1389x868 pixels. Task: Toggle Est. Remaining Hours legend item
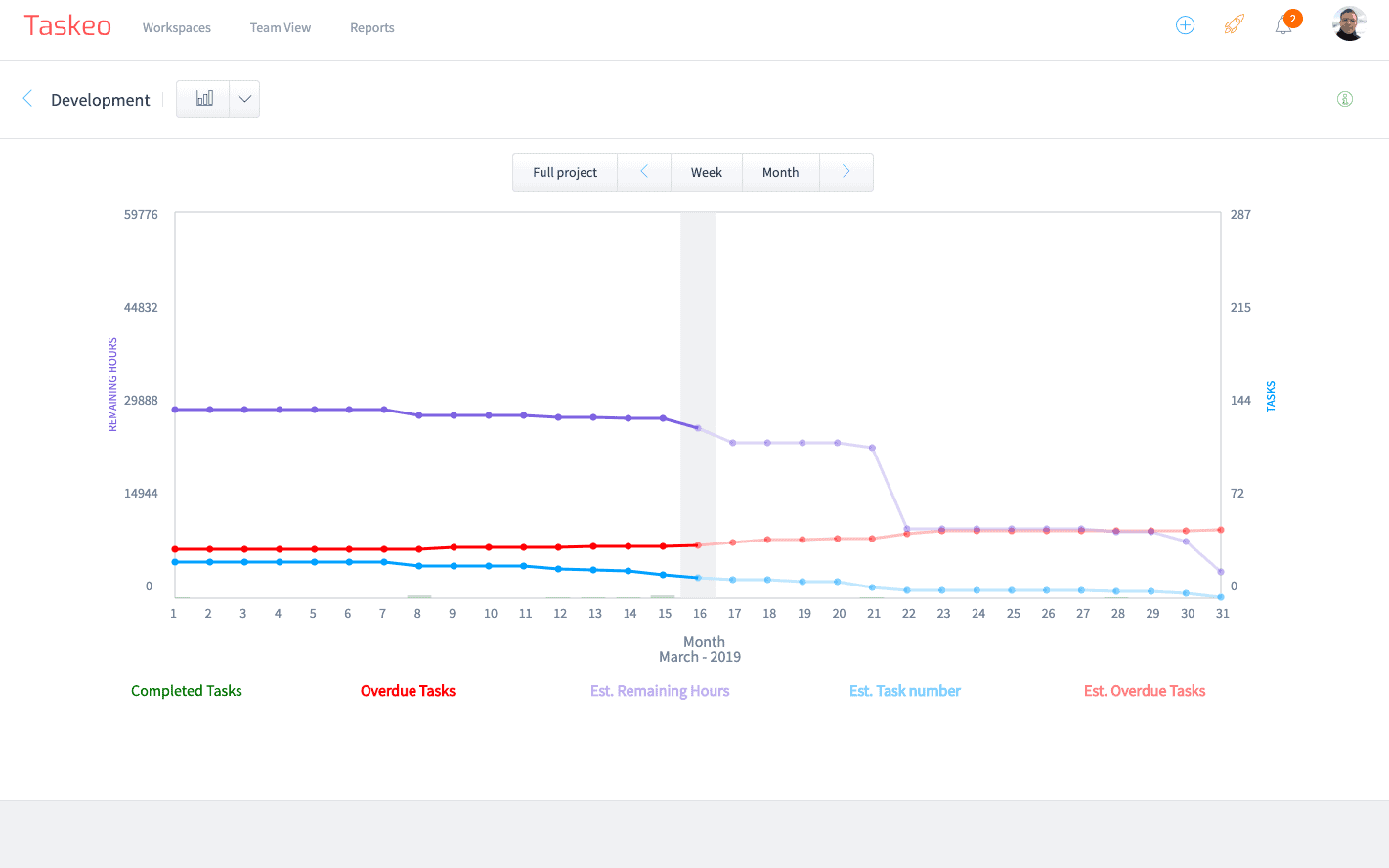(660, 691)
